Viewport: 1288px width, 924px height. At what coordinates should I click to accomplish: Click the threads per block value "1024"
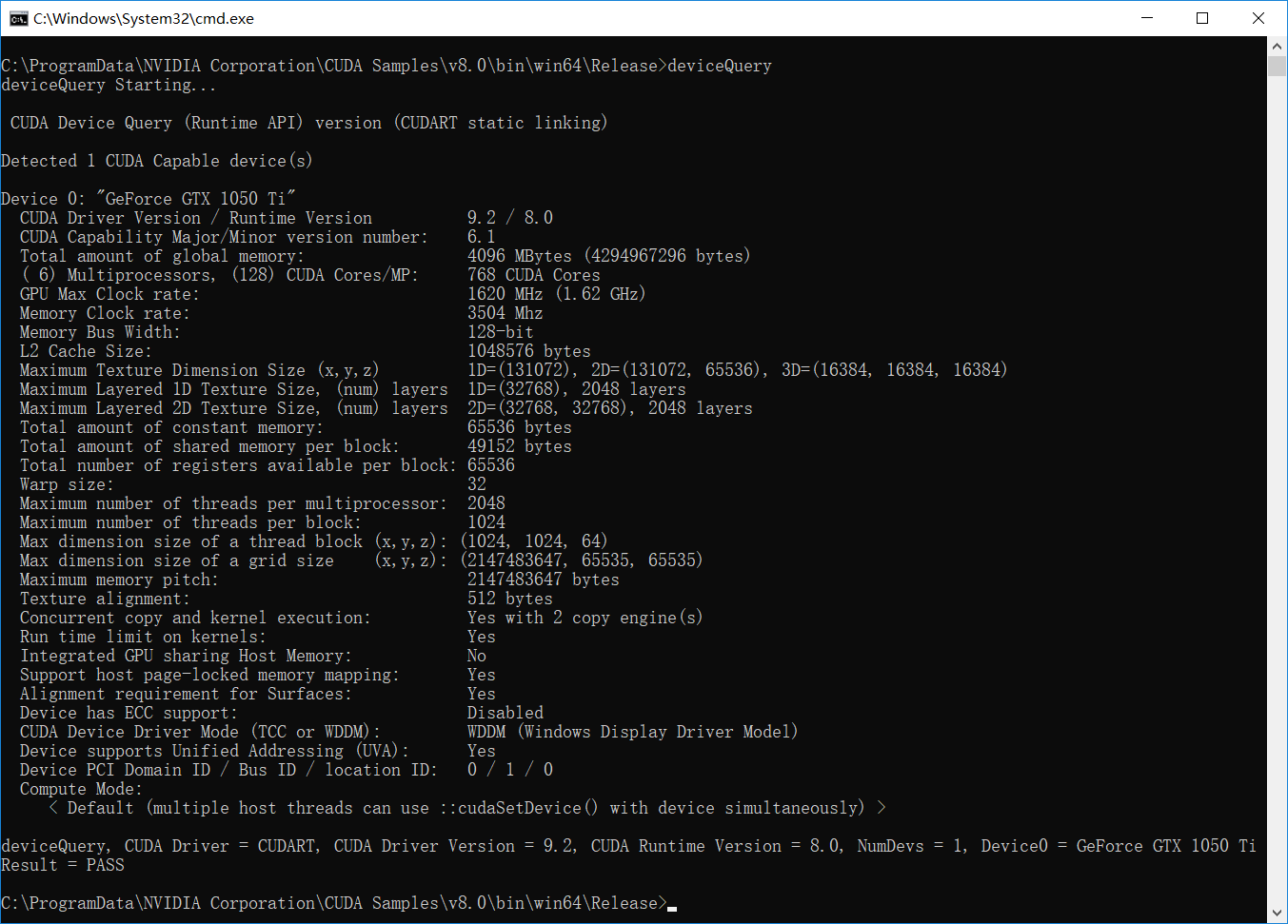click(486, 522)
